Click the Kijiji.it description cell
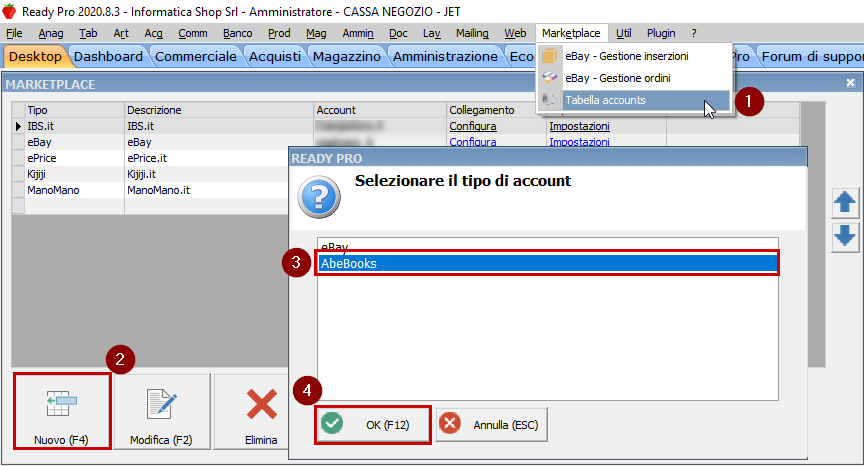Viewport: 864px width, 466px height. [207, 174]
